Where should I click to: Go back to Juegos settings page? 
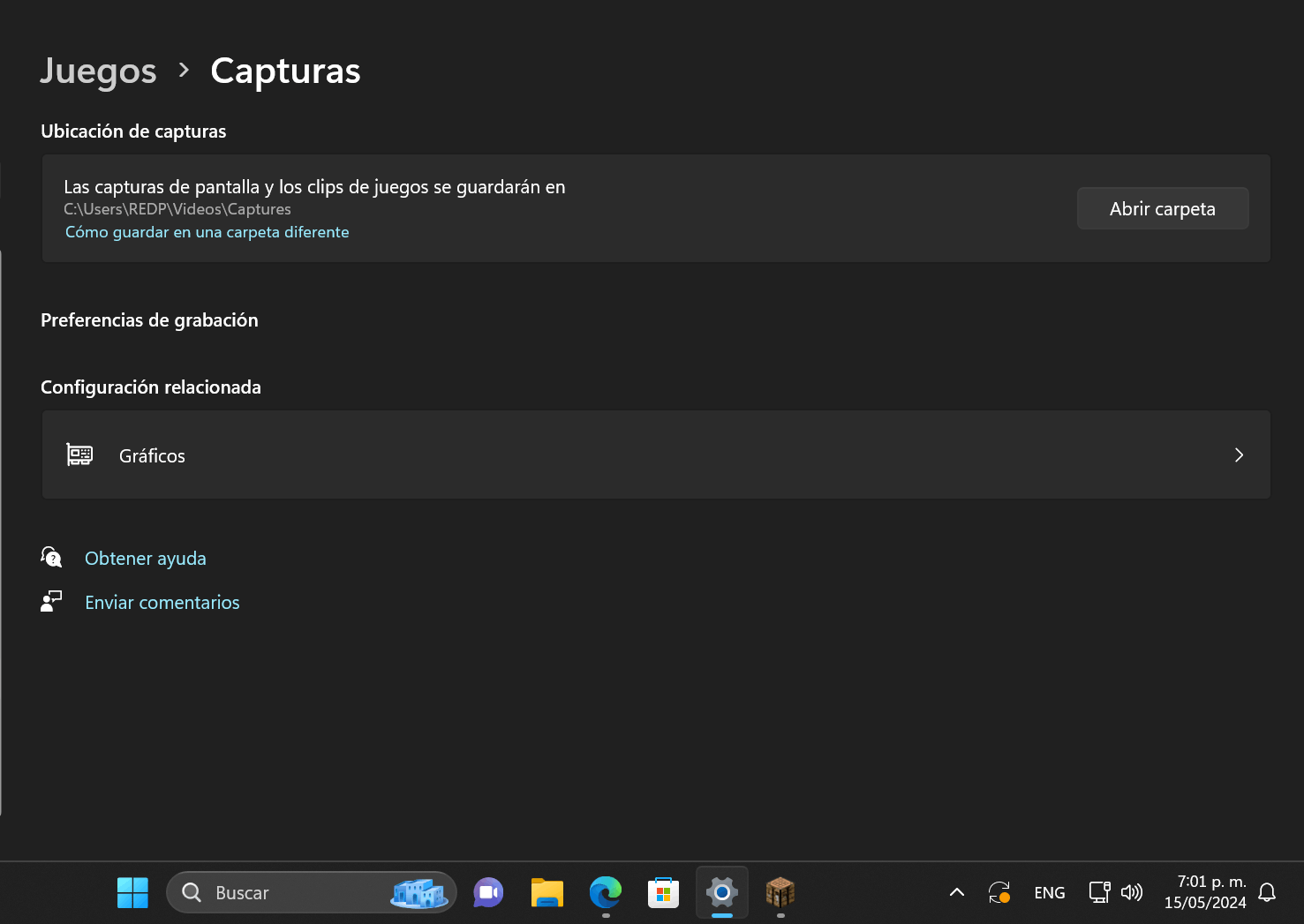click(x=97, y=71)
